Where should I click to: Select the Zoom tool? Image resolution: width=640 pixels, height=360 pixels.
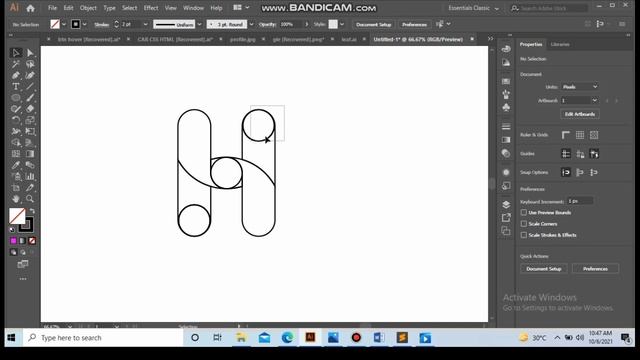(30, 199)
